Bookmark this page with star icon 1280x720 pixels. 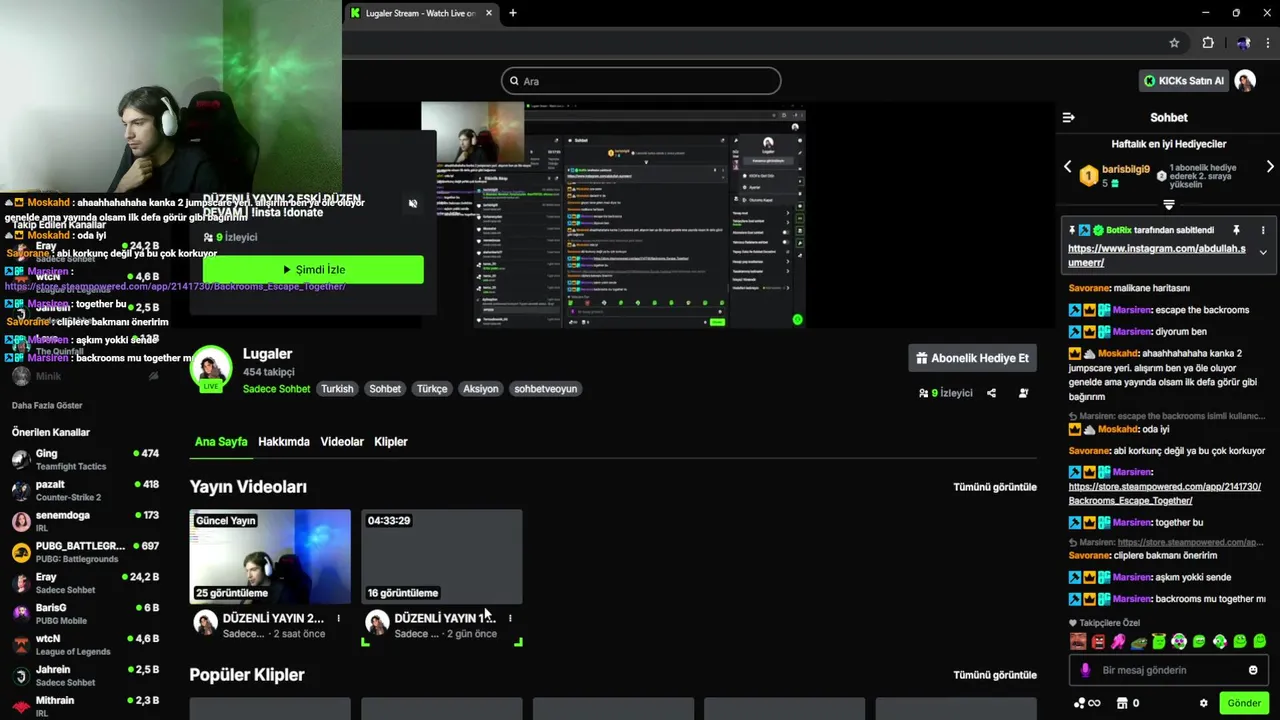point(1174,43)
